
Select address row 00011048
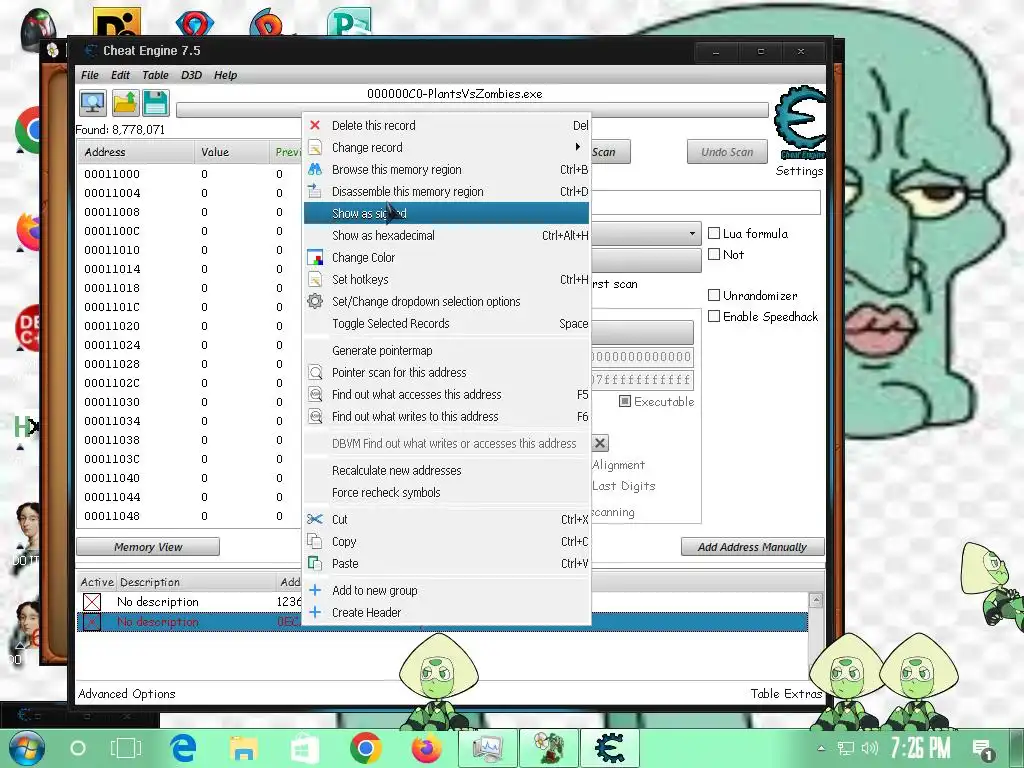tap(188, 515)
